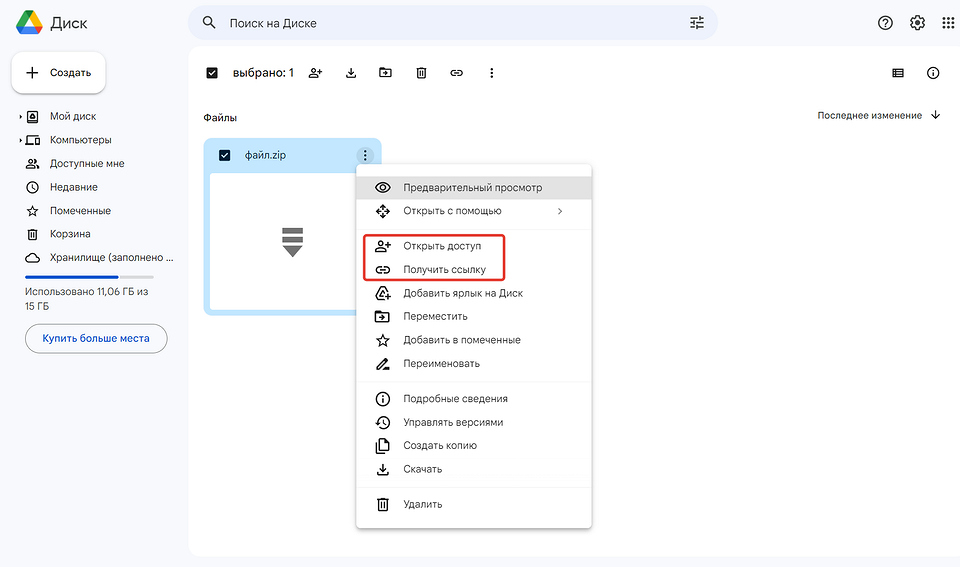Click the Создать button

(x=58, y=73)
